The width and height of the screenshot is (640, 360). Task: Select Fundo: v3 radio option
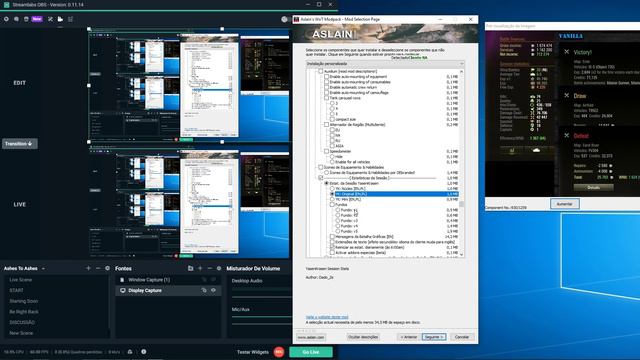[338, 220]
